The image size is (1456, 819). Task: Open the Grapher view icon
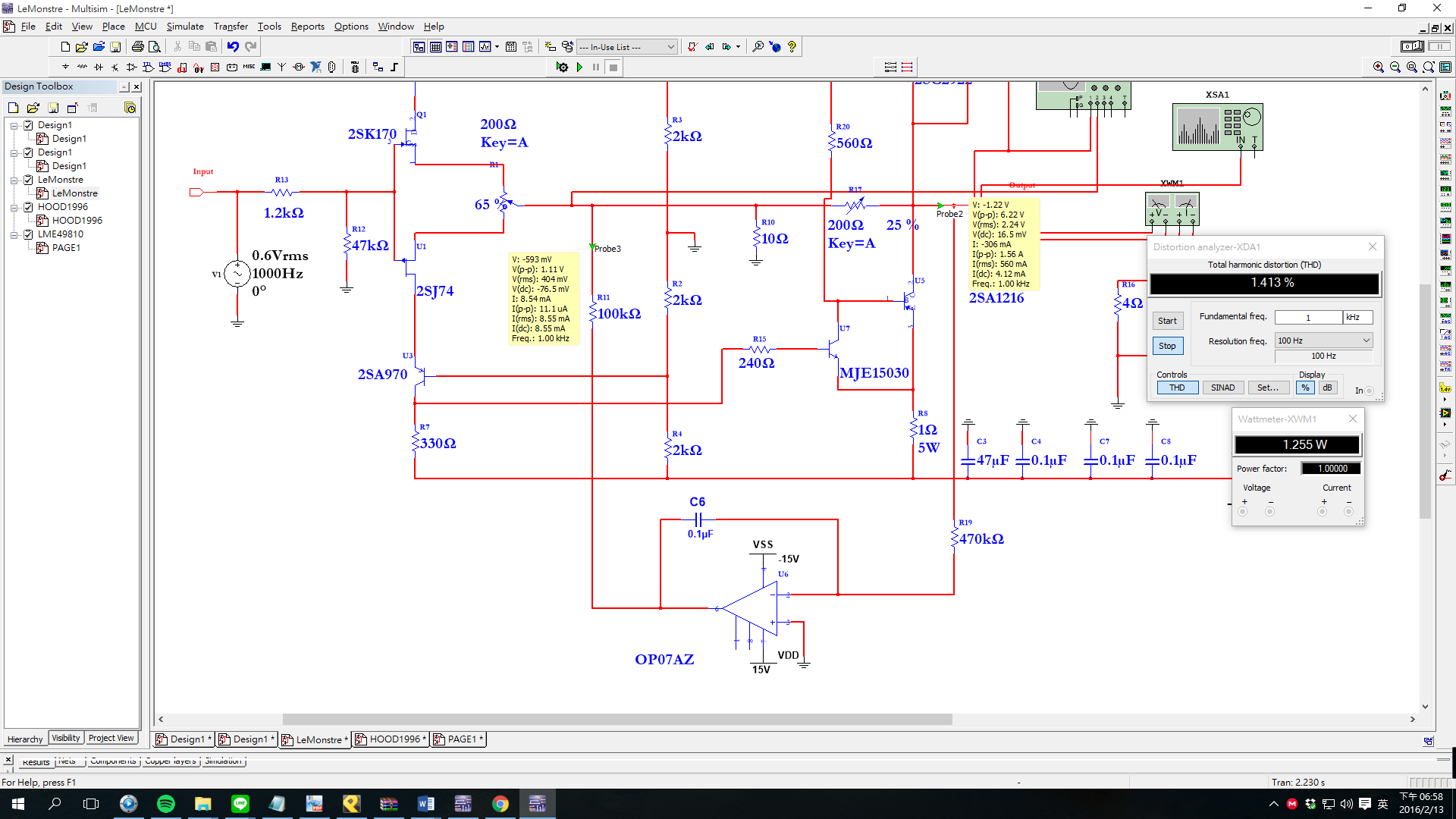point(485,47)
